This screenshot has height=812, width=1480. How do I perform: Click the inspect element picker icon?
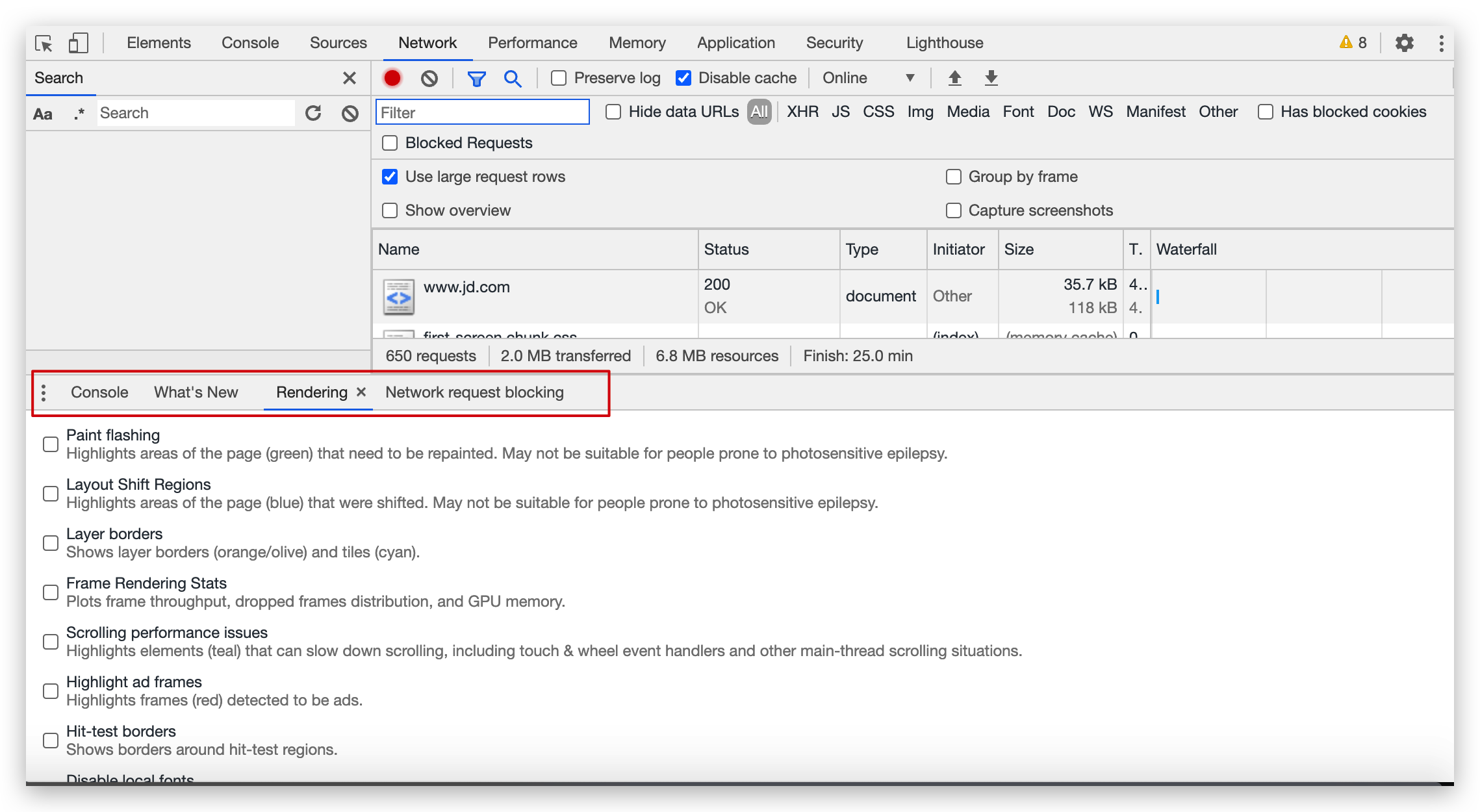[44, 44]
